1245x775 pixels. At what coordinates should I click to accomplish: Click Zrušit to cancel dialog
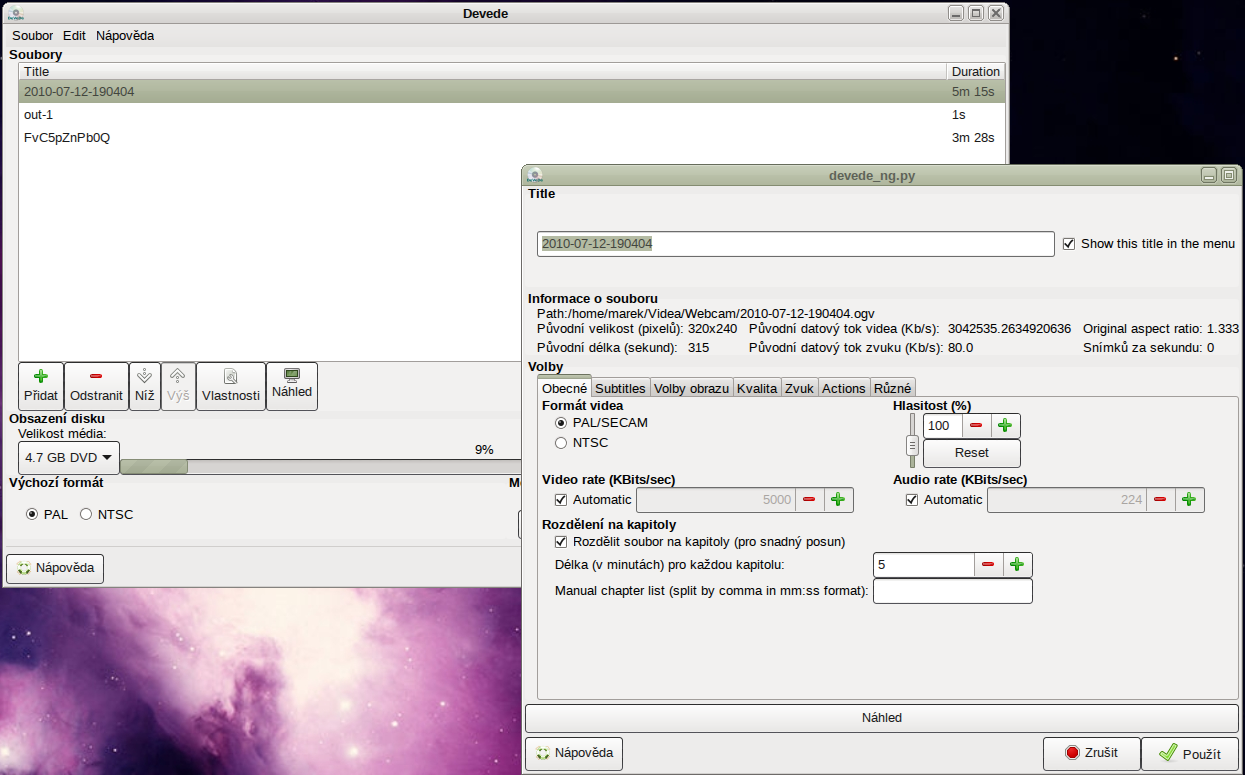(x=1091, y=753)
